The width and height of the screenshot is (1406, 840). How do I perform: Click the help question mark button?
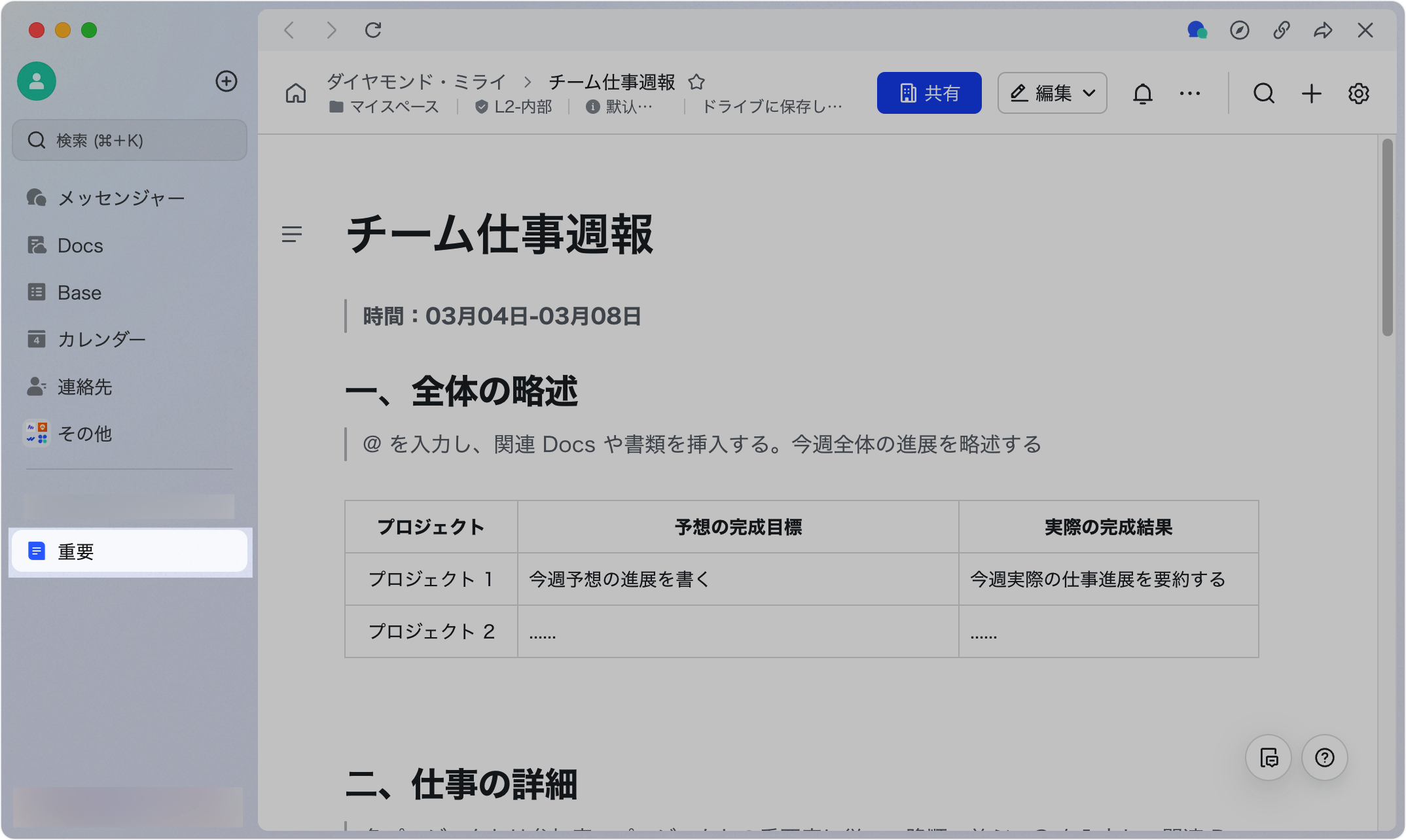point(1324,758)
